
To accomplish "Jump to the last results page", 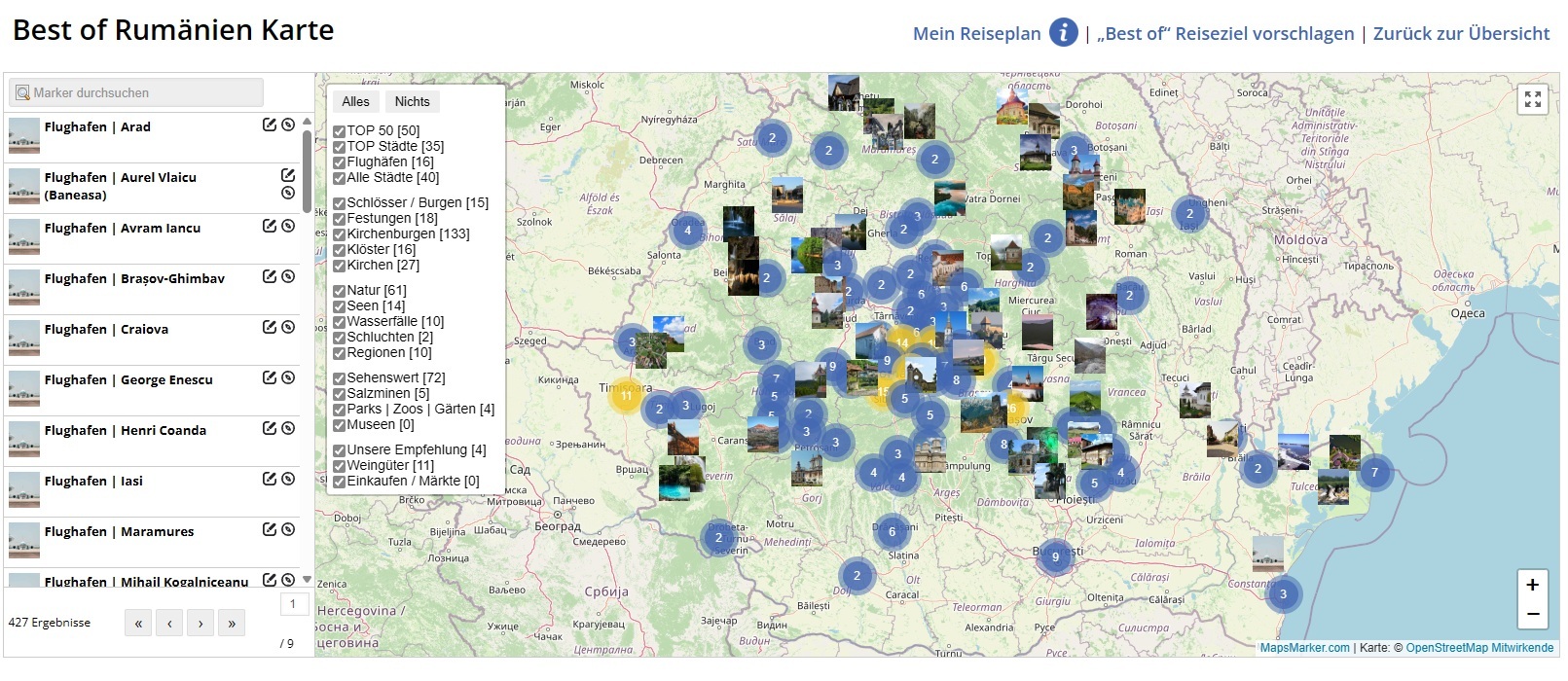I will (x=232, y=624).
